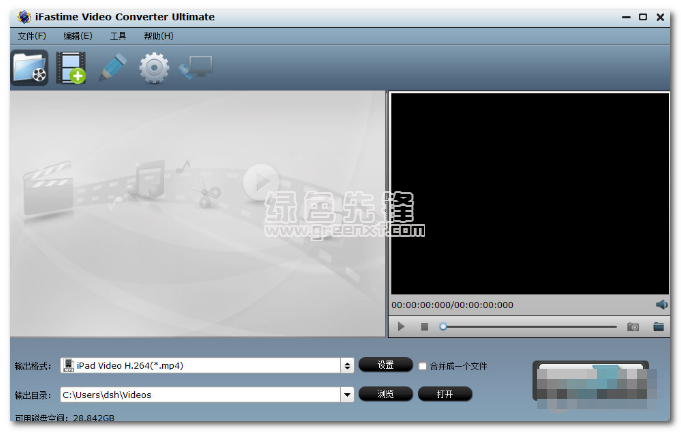Click the preview seek slider handle

point(443,326)
